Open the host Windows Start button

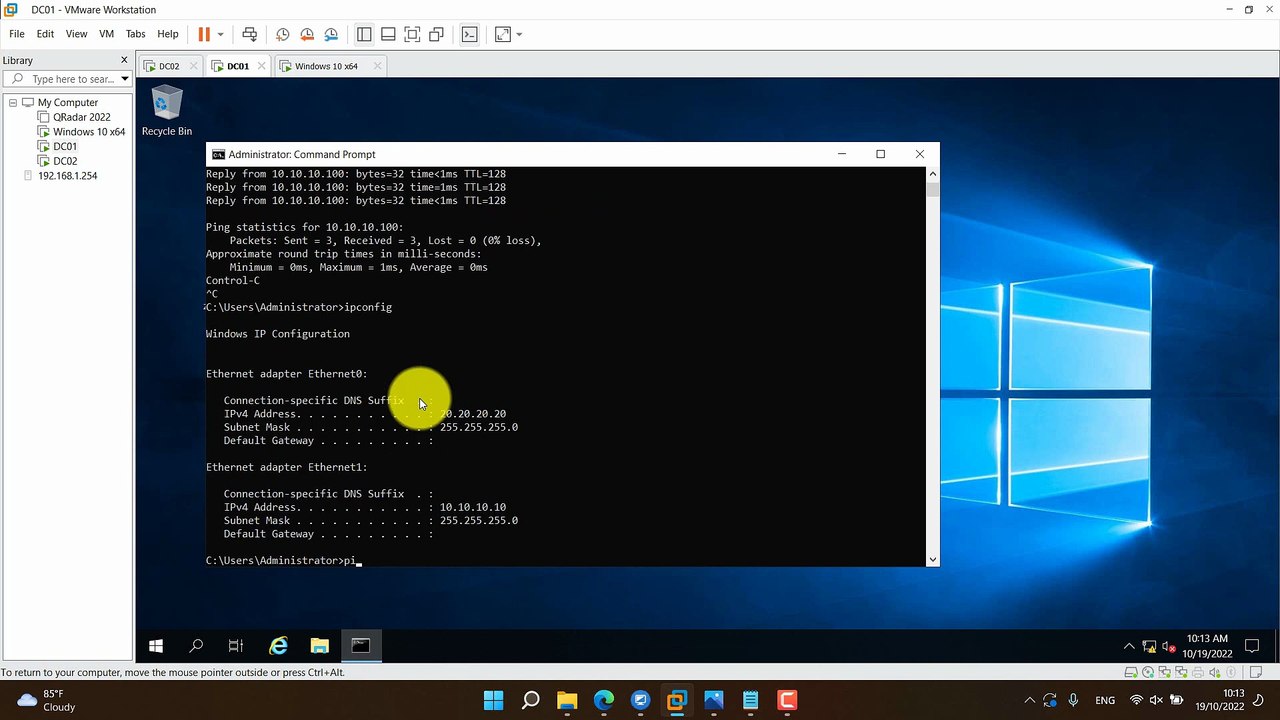click(x=494, y=700)
